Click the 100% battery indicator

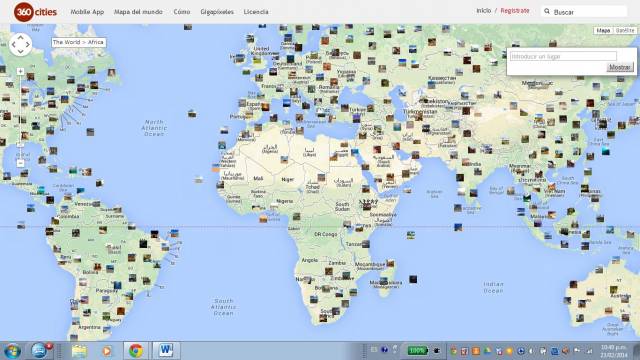(x=417, y=350)
